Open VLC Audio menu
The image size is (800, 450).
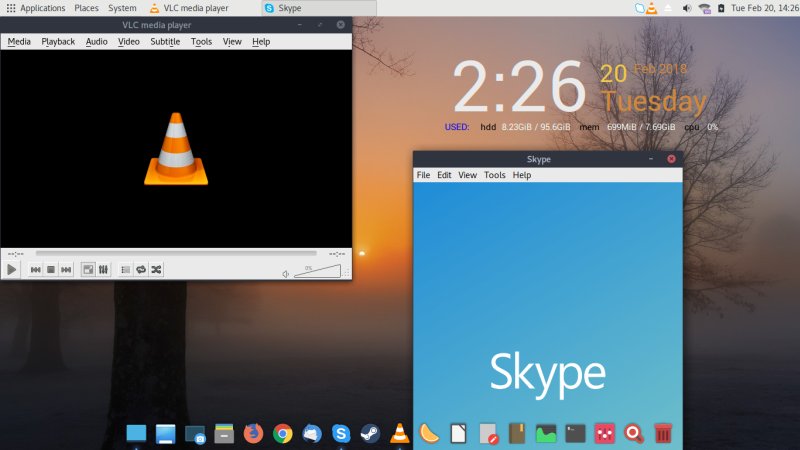coord(96,41)
